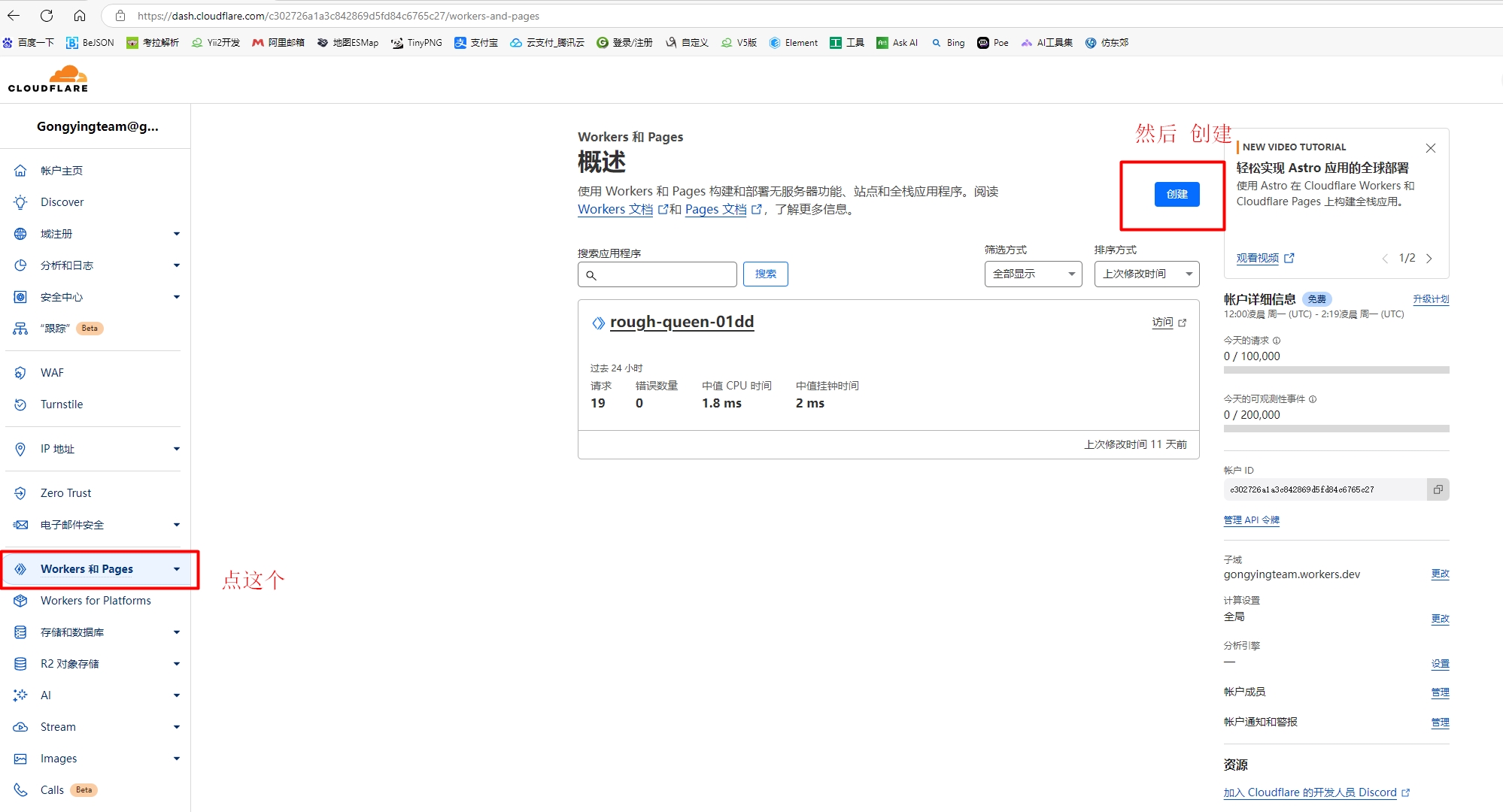Click 访问 link for rough-queen-01dd
Viewport: 1503px width, 812px height.
click(x=1169, y=323)
